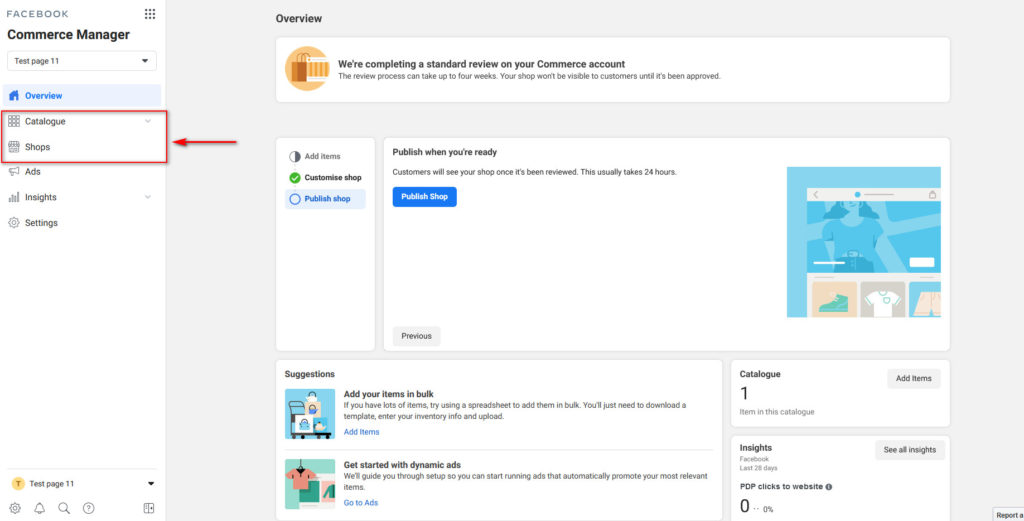
Task: Click the Publish Shop button
Action: click(424, 197)
